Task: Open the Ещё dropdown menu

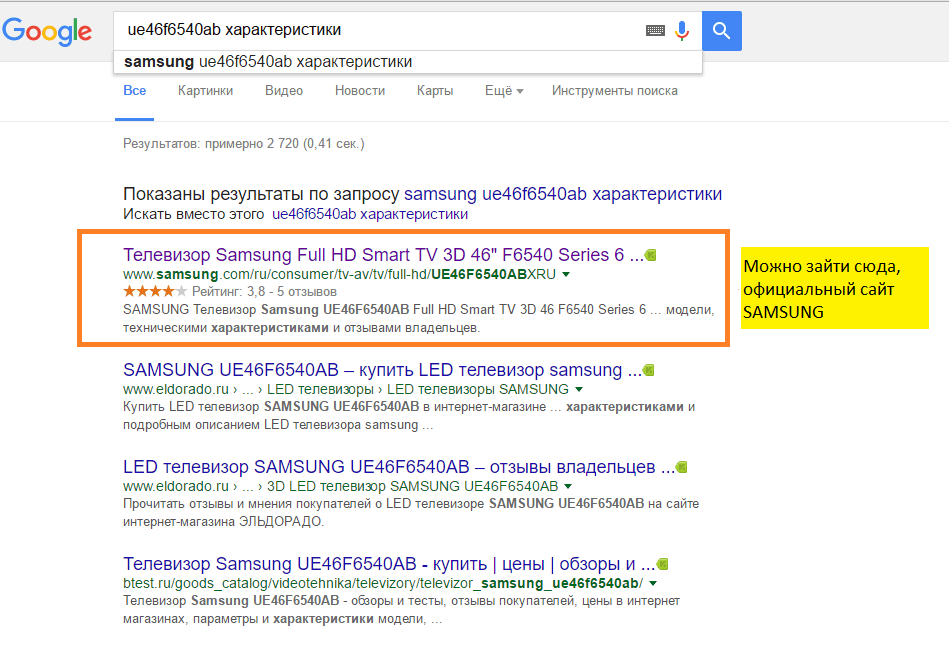Action: 504,91
